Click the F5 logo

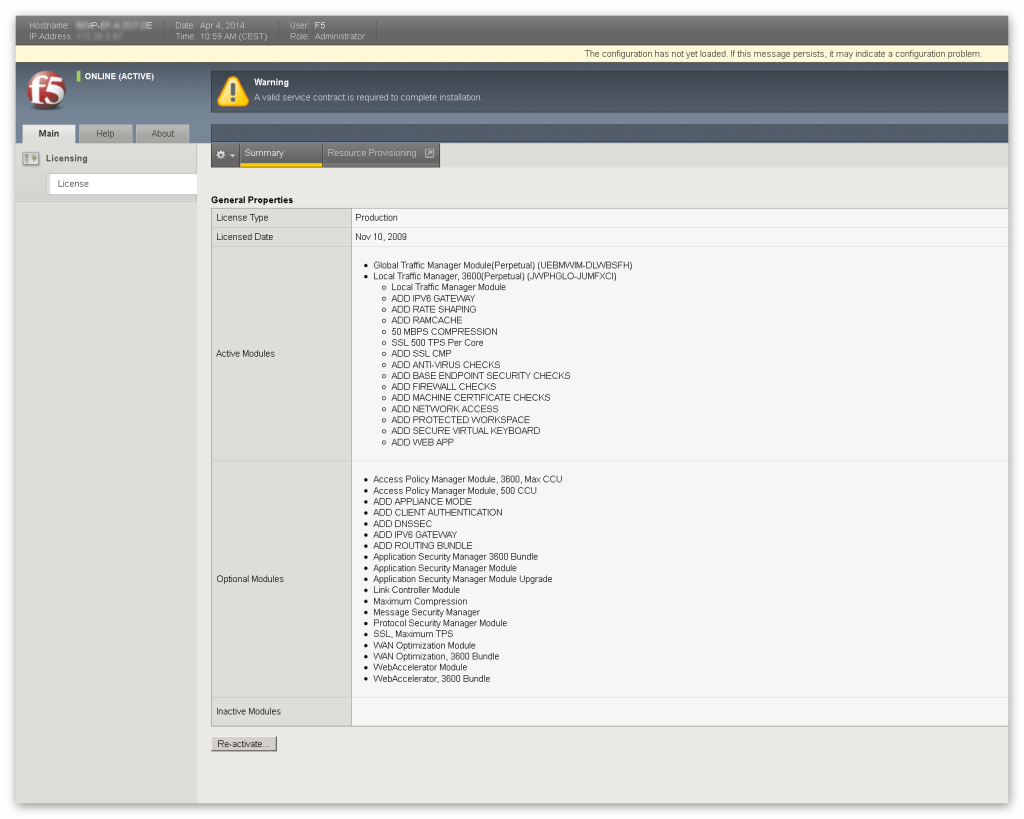pos(46,89)
